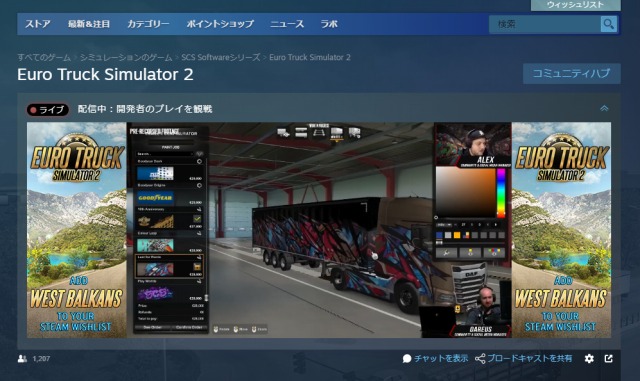Image resolution: width=640 pixels, height=381 pixels.
Task: Follow the SCS Softwareシリーズ breadcrumb
Action: [220, 57]
